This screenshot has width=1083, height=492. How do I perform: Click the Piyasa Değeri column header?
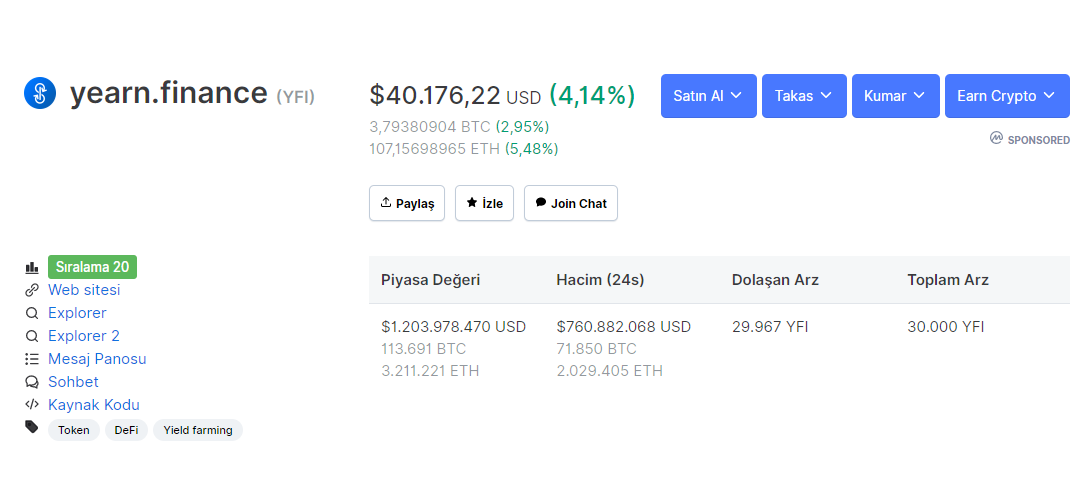click(430, 280)
